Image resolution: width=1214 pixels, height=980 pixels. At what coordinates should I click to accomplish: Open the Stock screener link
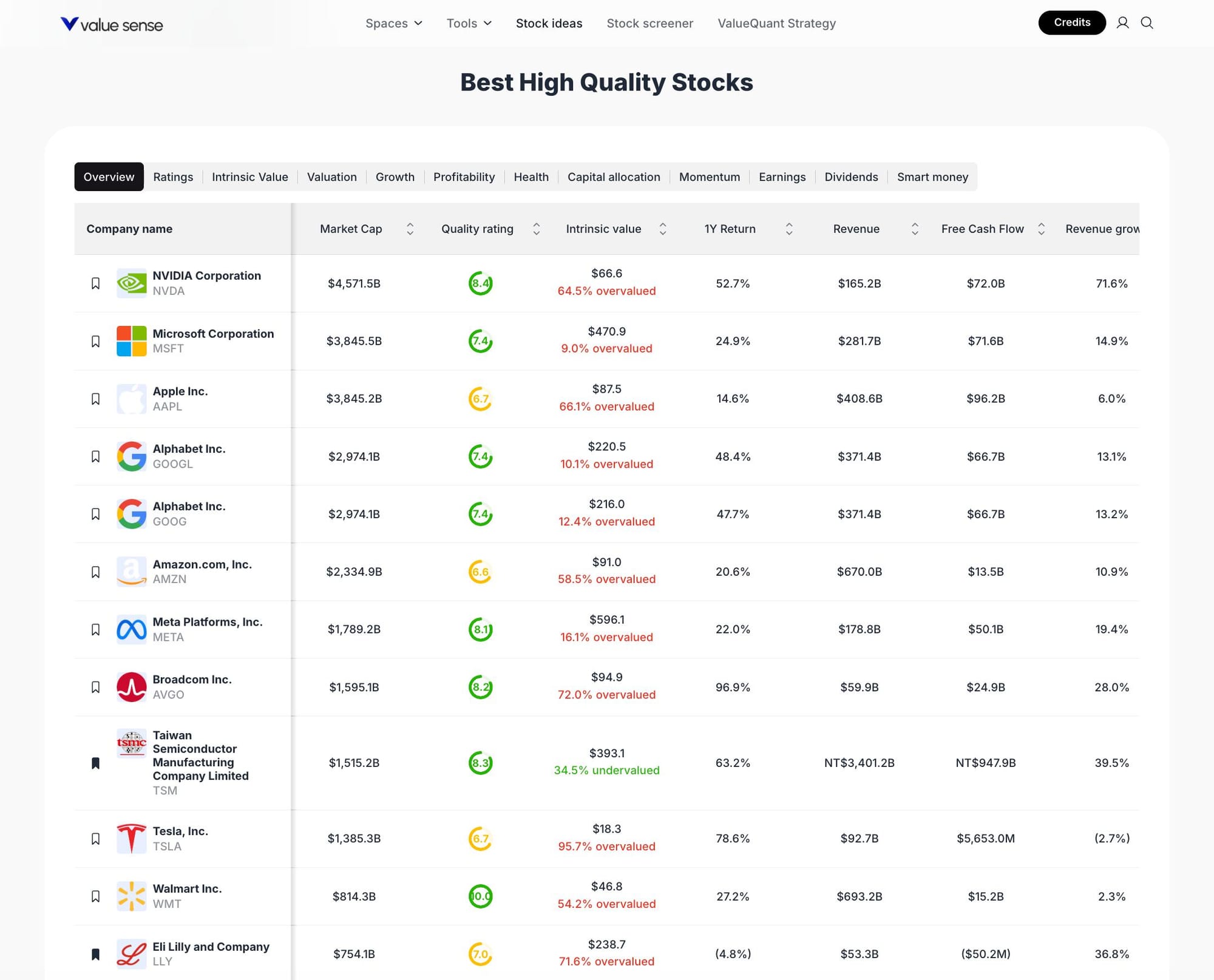point(649,24)
